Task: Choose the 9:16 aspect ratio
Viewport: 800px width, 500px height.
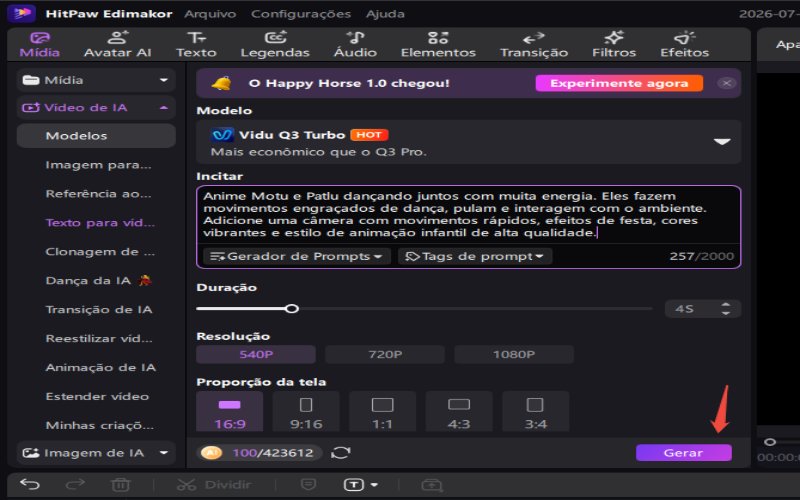Action: (x=306, y=412)
